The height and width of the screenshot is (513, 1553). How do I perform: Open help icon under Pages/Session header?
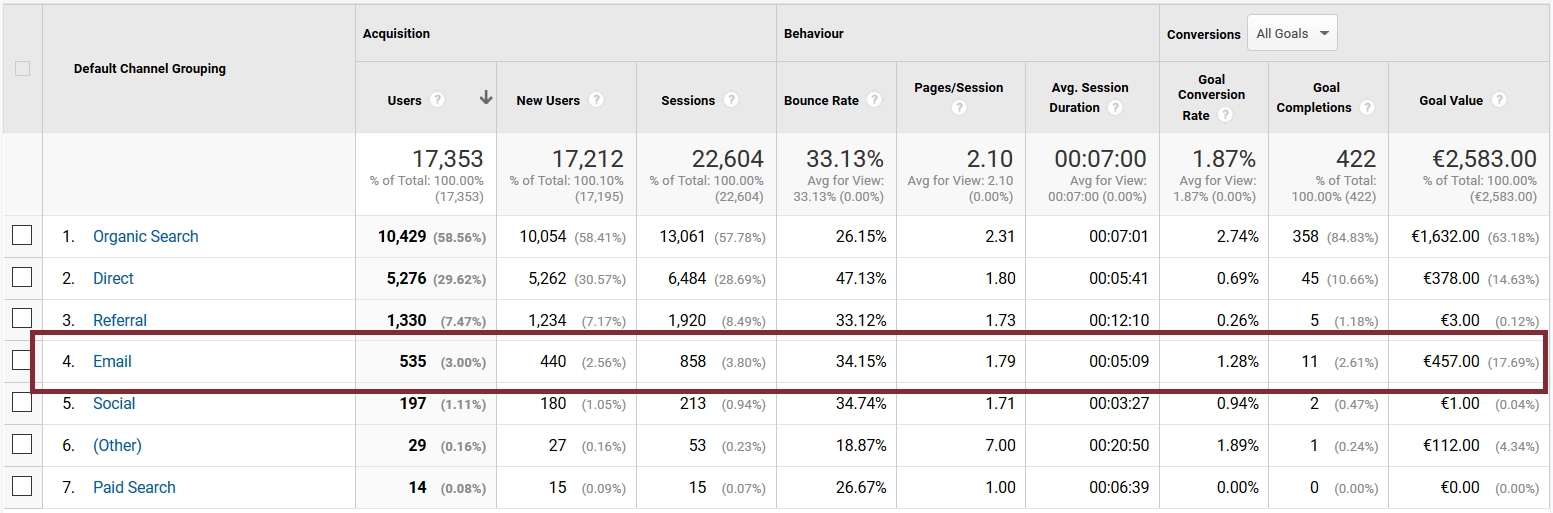(959, 108)
